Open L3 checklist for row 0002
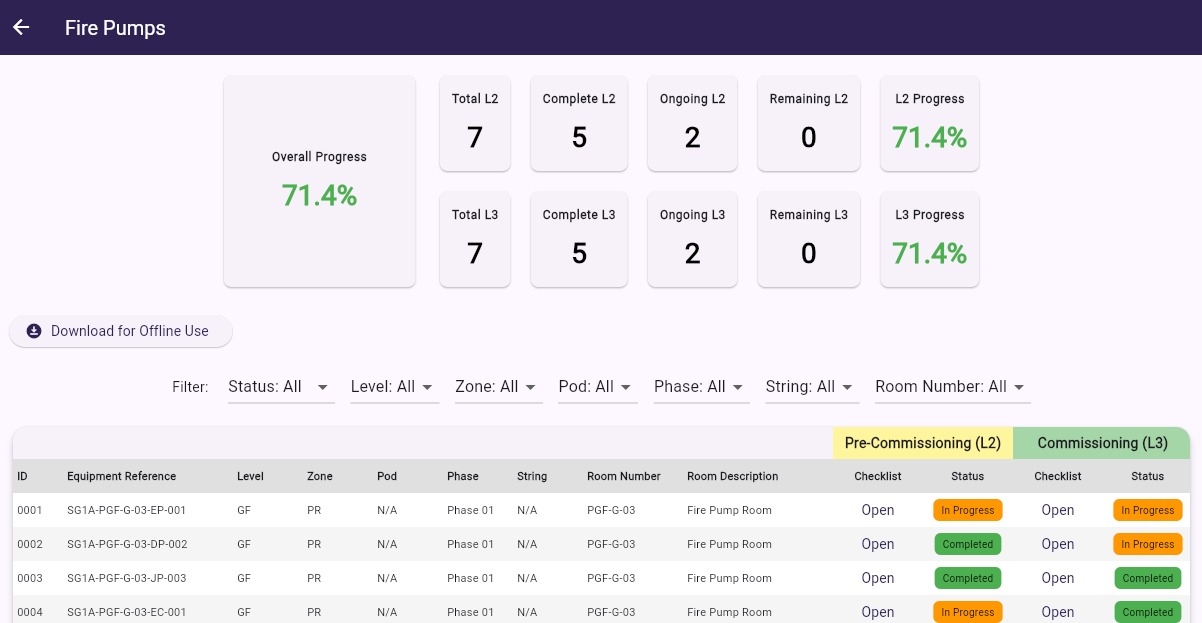This screenshot has width=1202, height=623. coord(1058,544)
